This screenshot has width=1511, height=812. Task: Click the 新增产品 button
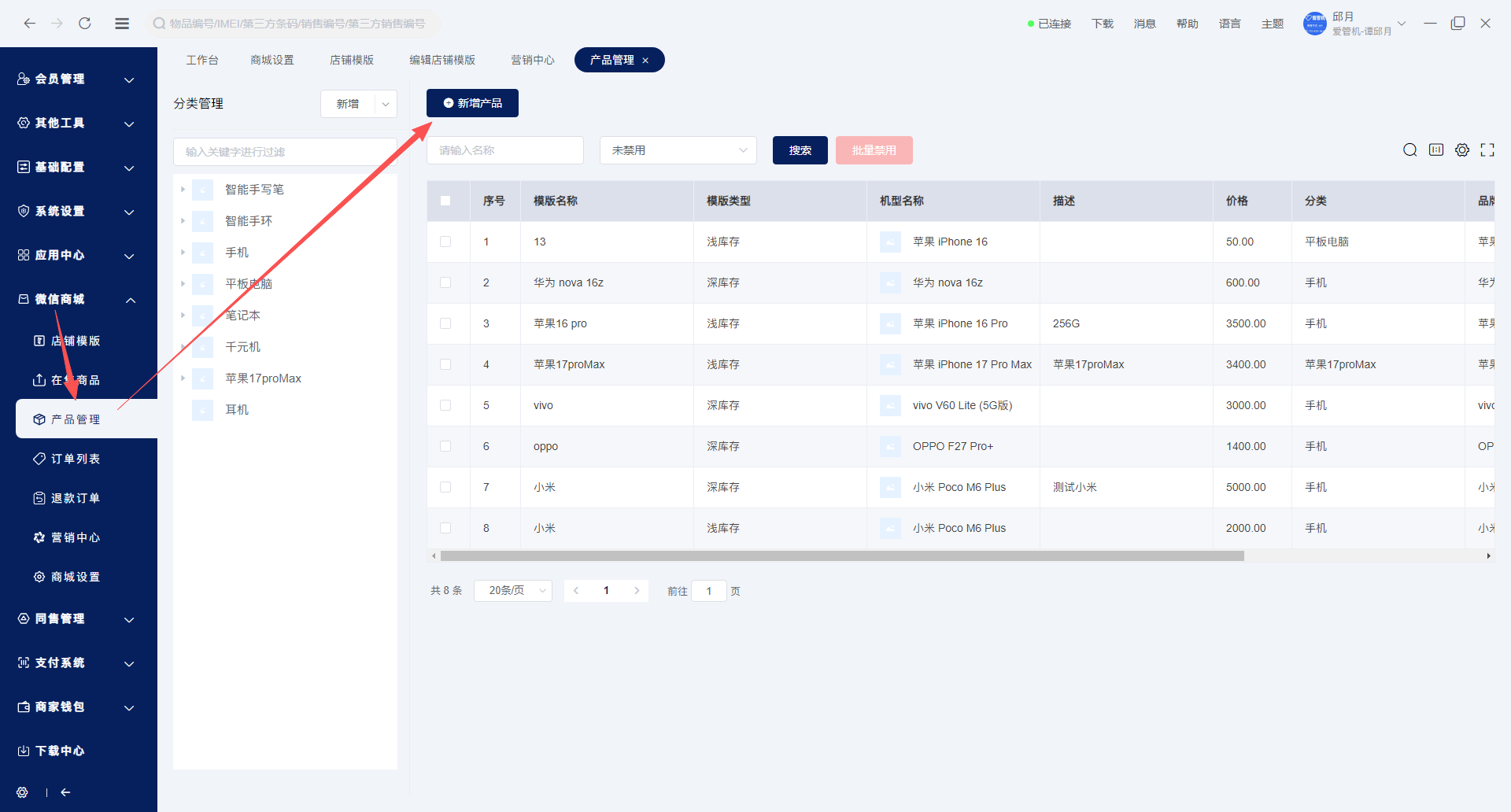[472, 103]
